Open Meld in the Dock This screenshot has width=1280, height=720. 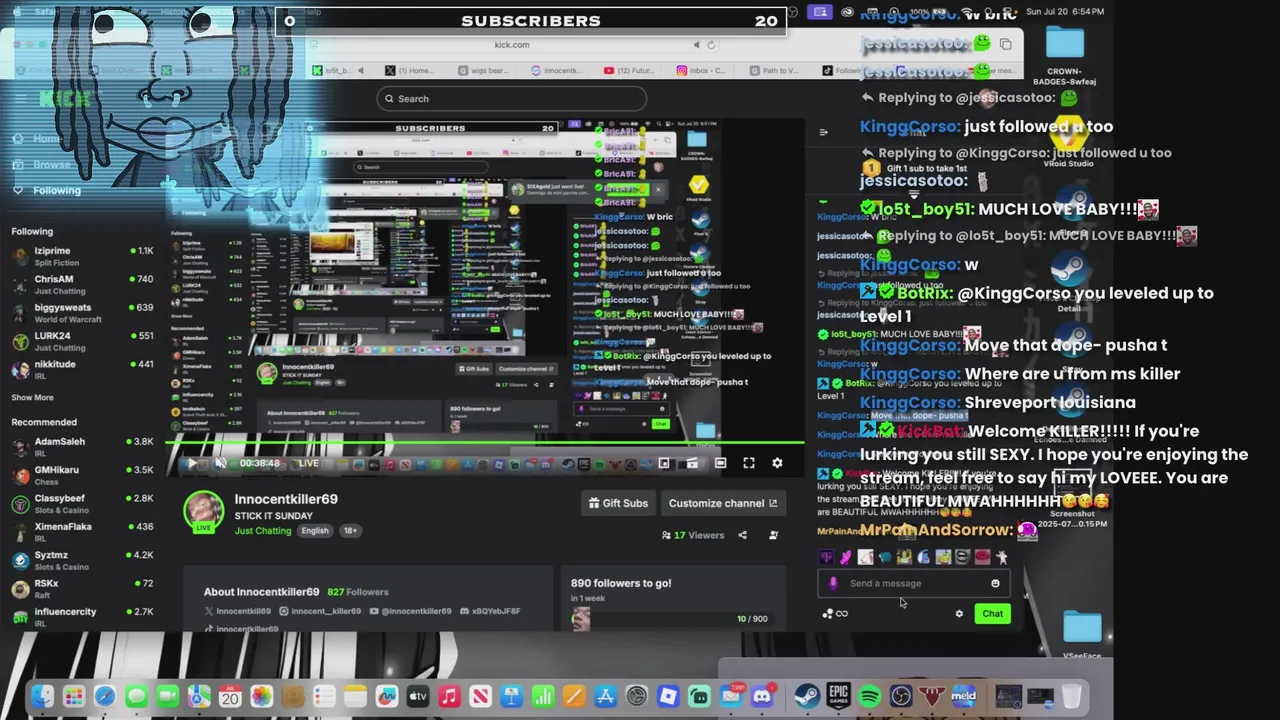(964, 696)
